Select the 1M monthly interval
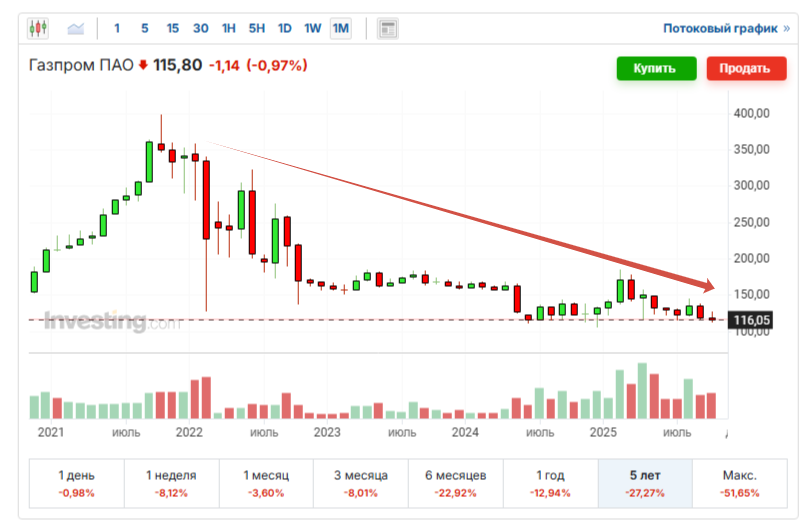The height and width of the screenshot is (524, 808). tap(341, 28)
